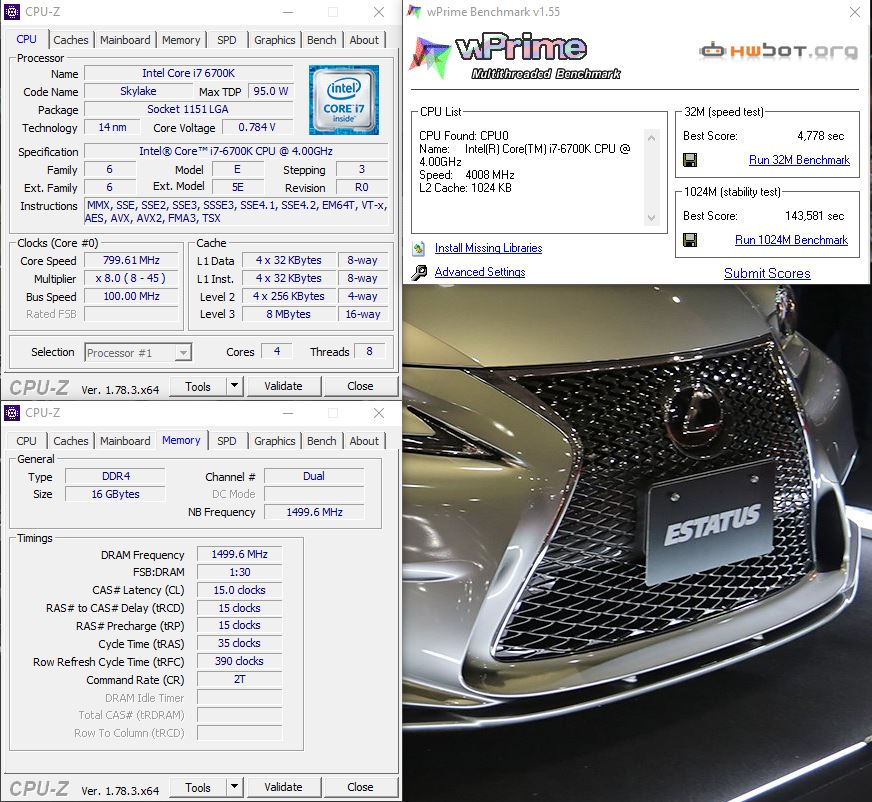This screenshot has width=872, height=802.
Task: Open Bench tab in bottom CPU-Z window
Action: [321, 441]
